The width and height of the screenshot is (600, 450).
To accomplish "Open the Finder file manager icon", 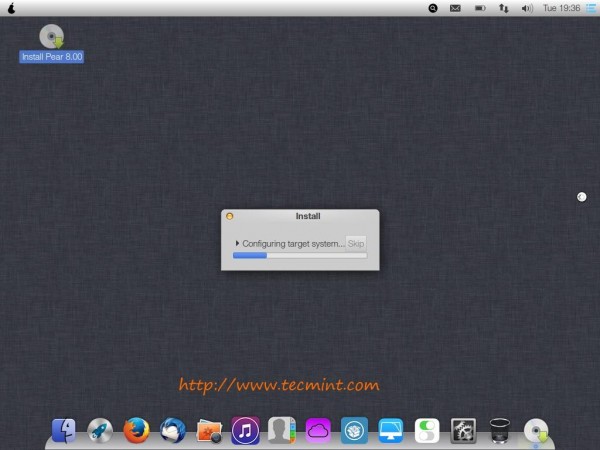I will point(64,430).
